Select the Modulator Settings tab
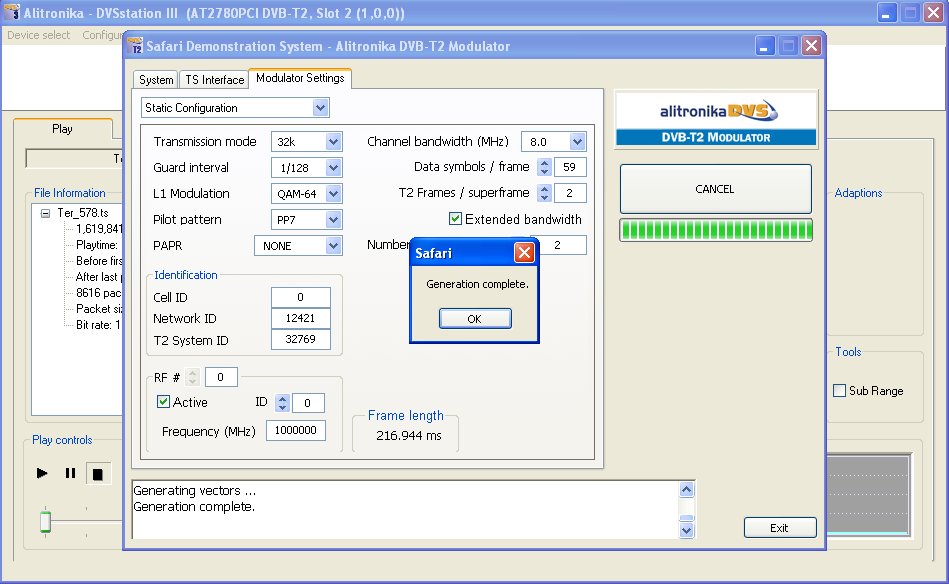949x584 pixels. [300, 78]
